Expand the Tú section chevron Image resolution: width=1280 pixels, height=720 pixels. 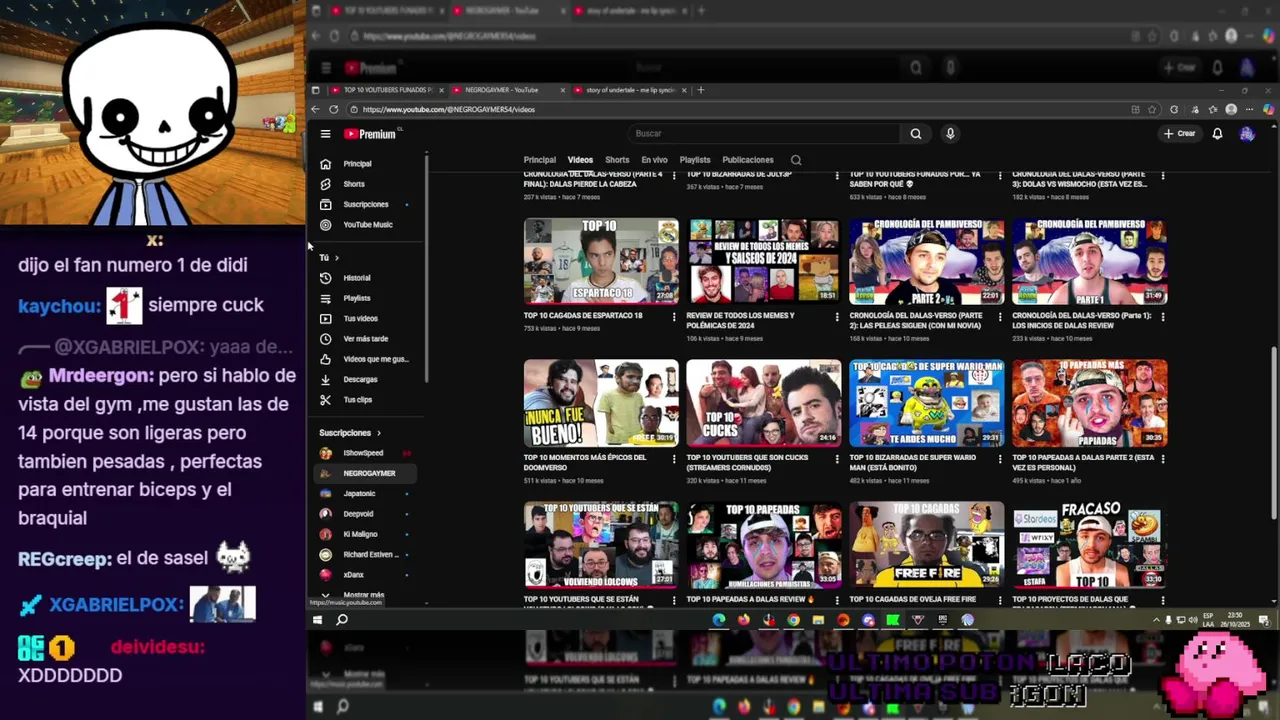(x=336, y=258)
